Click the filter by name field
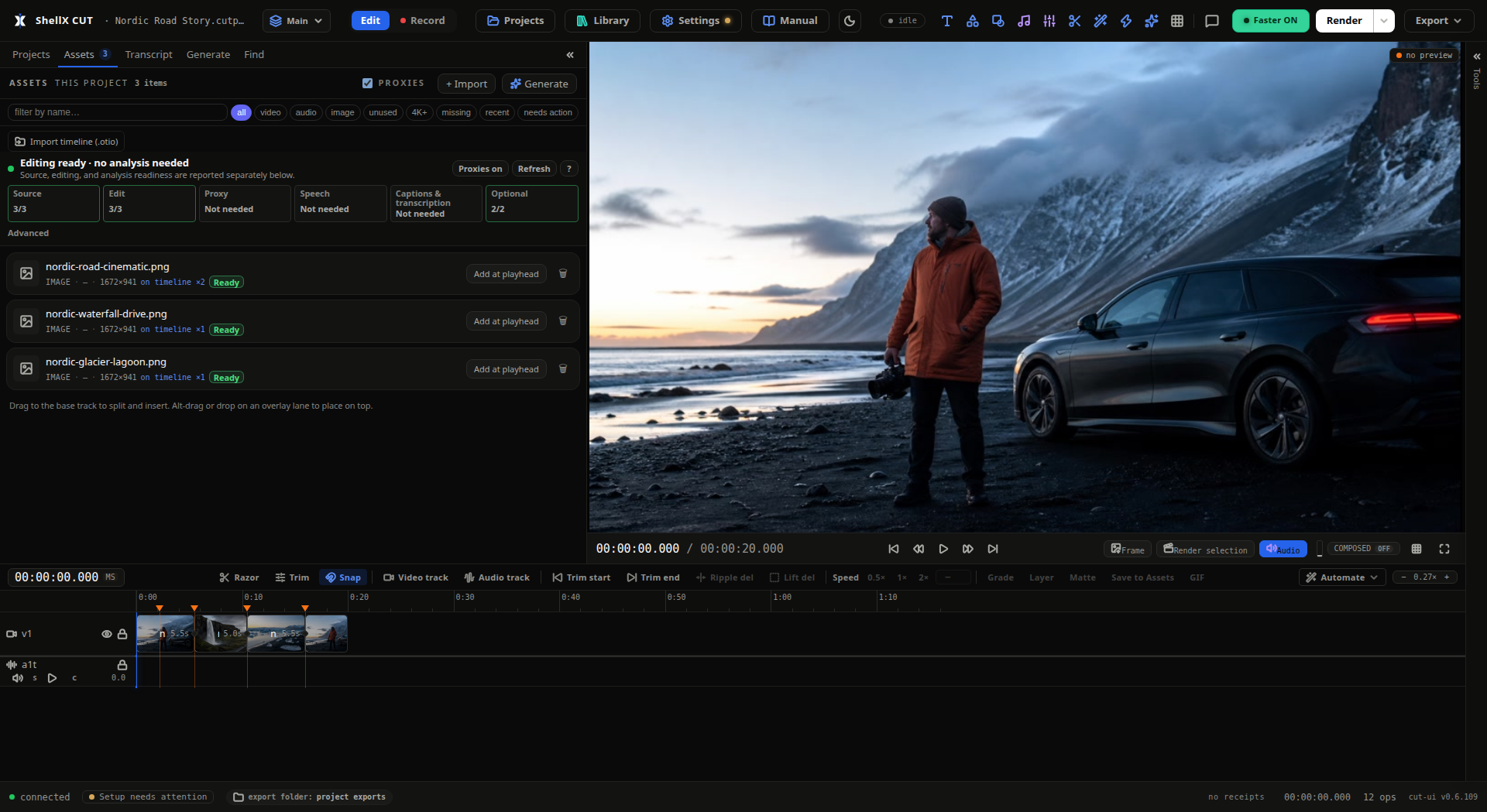 point(118,112)
